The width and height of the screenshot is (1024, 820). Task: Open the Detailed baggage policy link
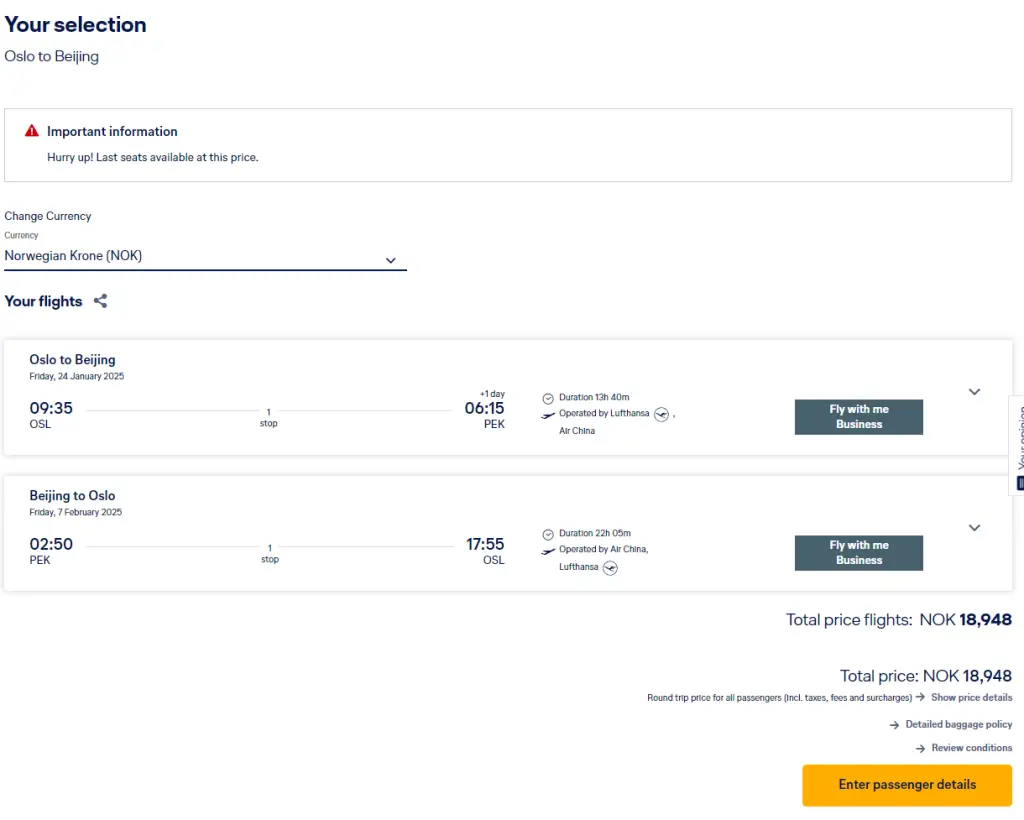(x=958, y=724)
